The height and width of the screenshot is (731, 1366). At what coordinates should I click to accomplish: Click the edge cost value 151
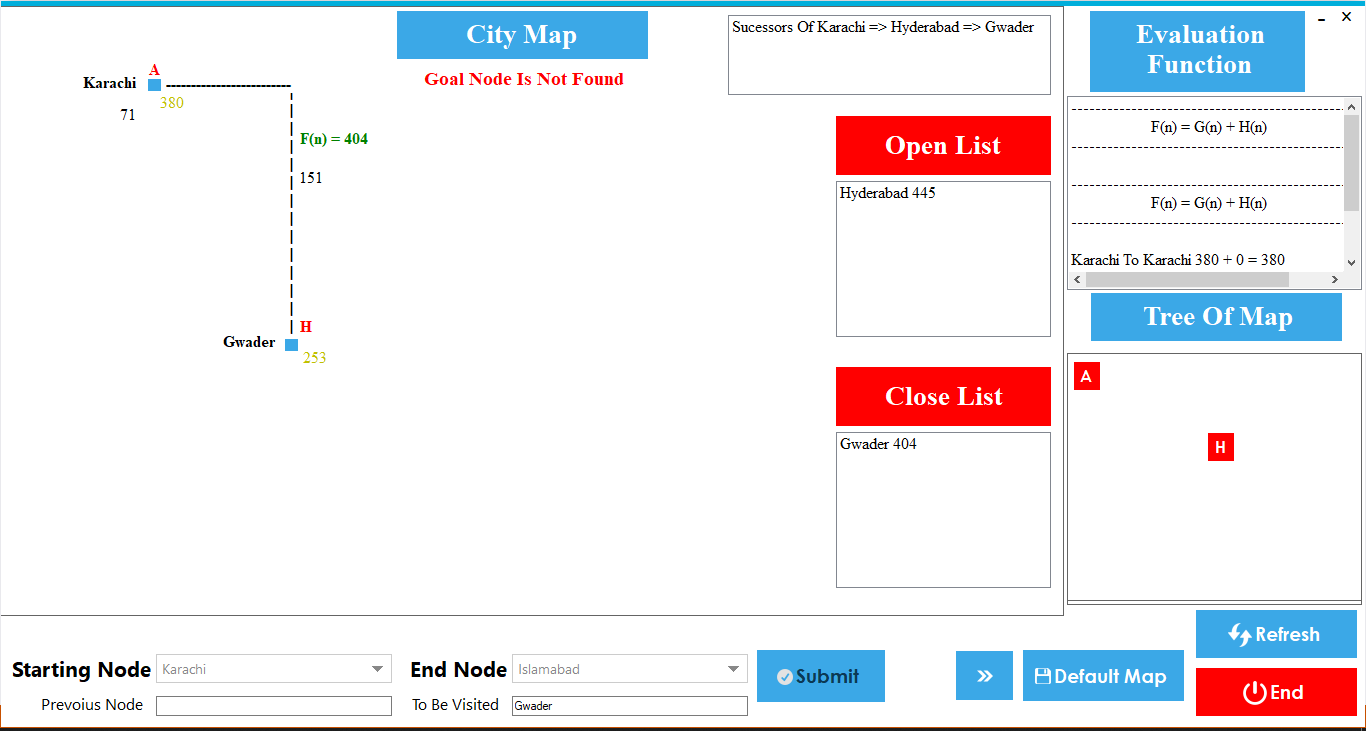pyautogui.click(x=311, y=178)
